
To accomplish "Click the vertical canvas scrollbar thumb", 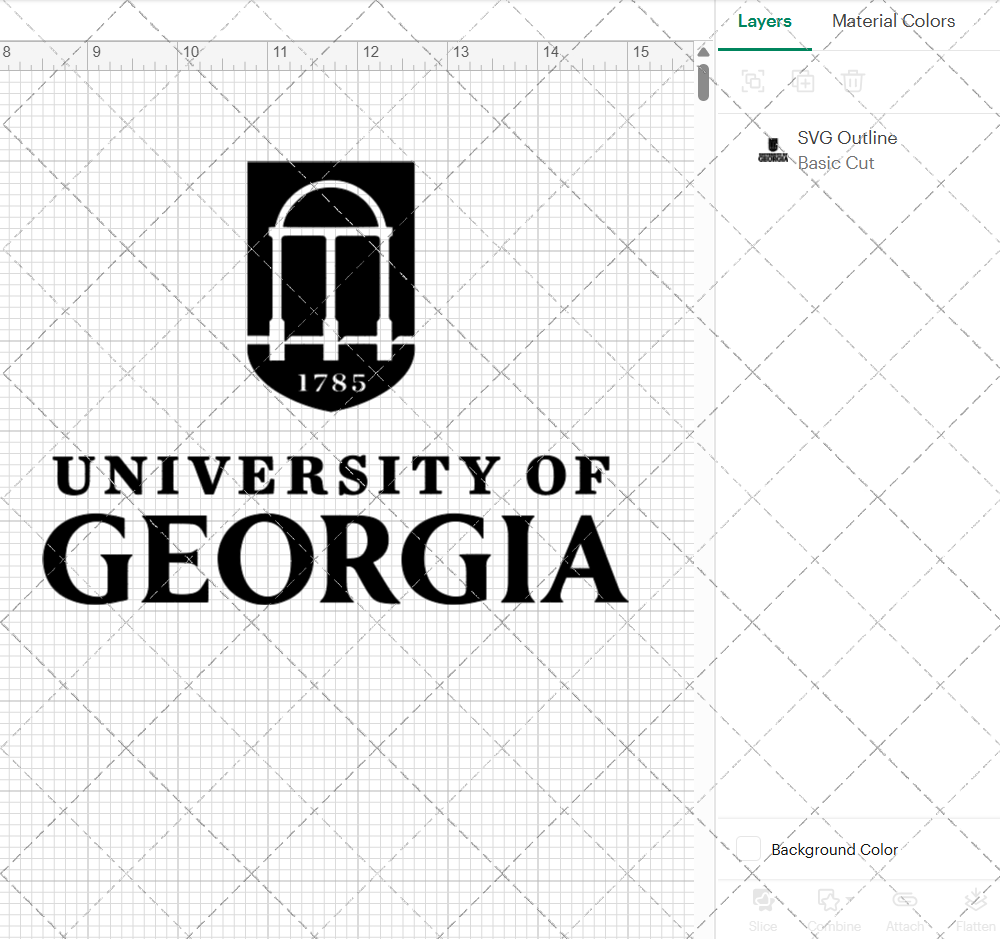I will click(703, 82).
